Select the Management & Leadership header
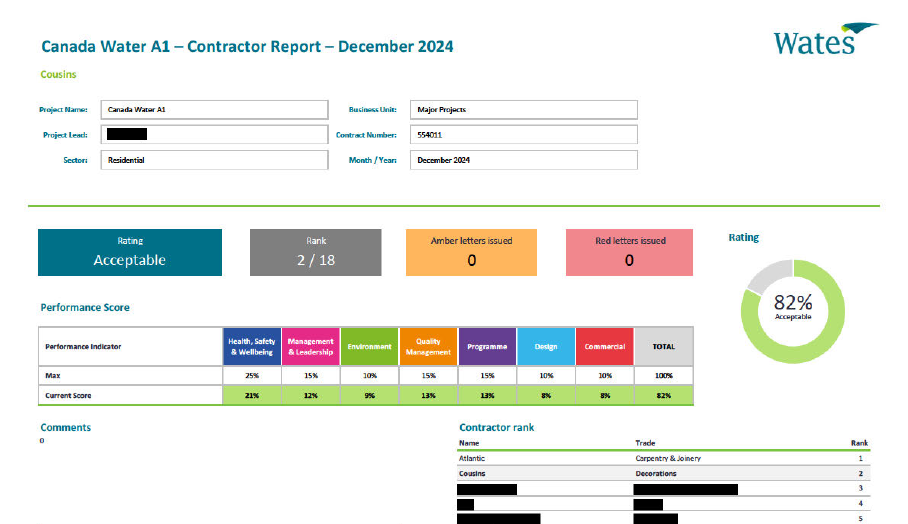 click(x=310, y=347)
